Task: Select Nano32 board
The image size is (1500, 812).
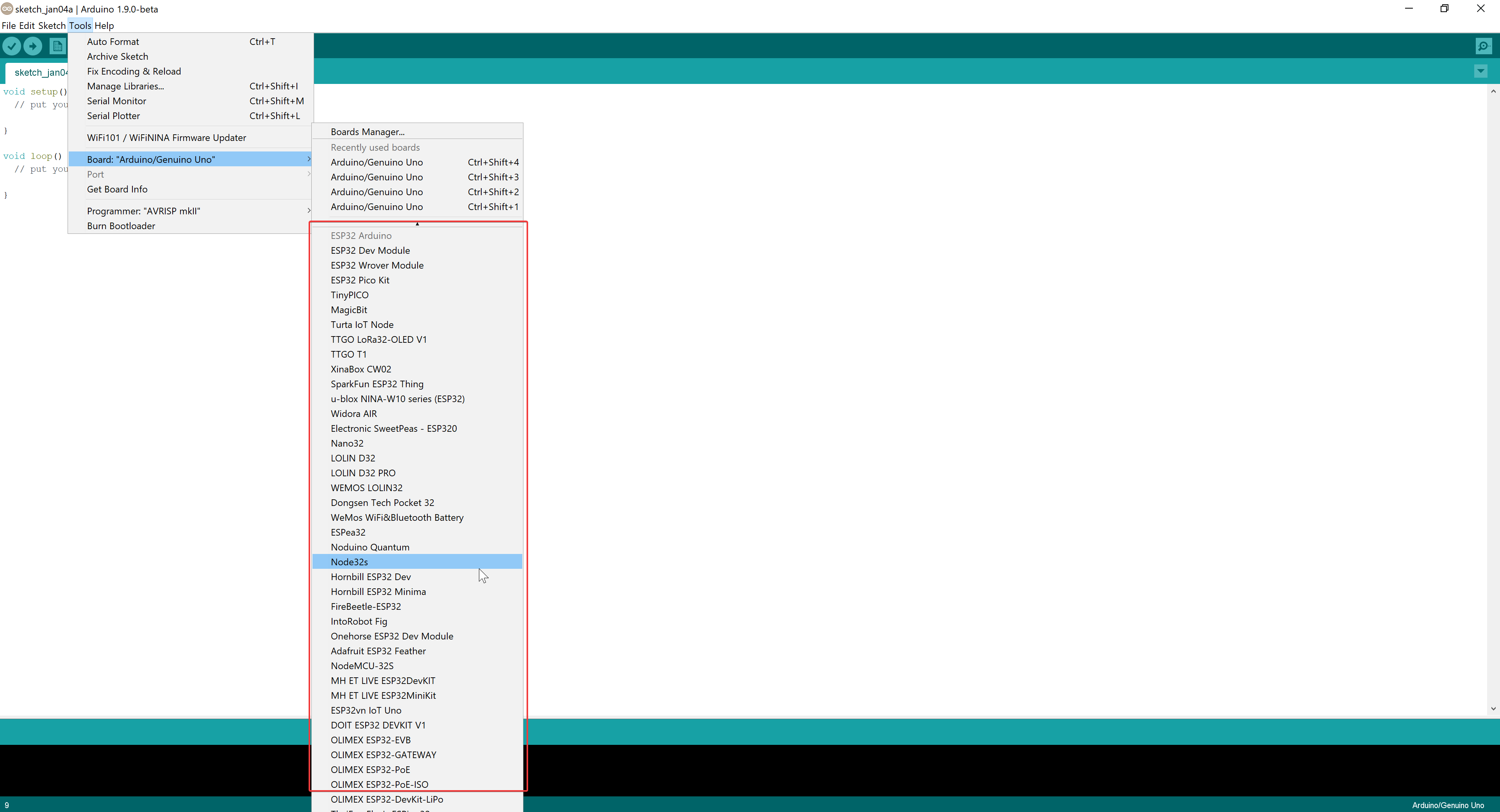Action: [x=417, y=443]
